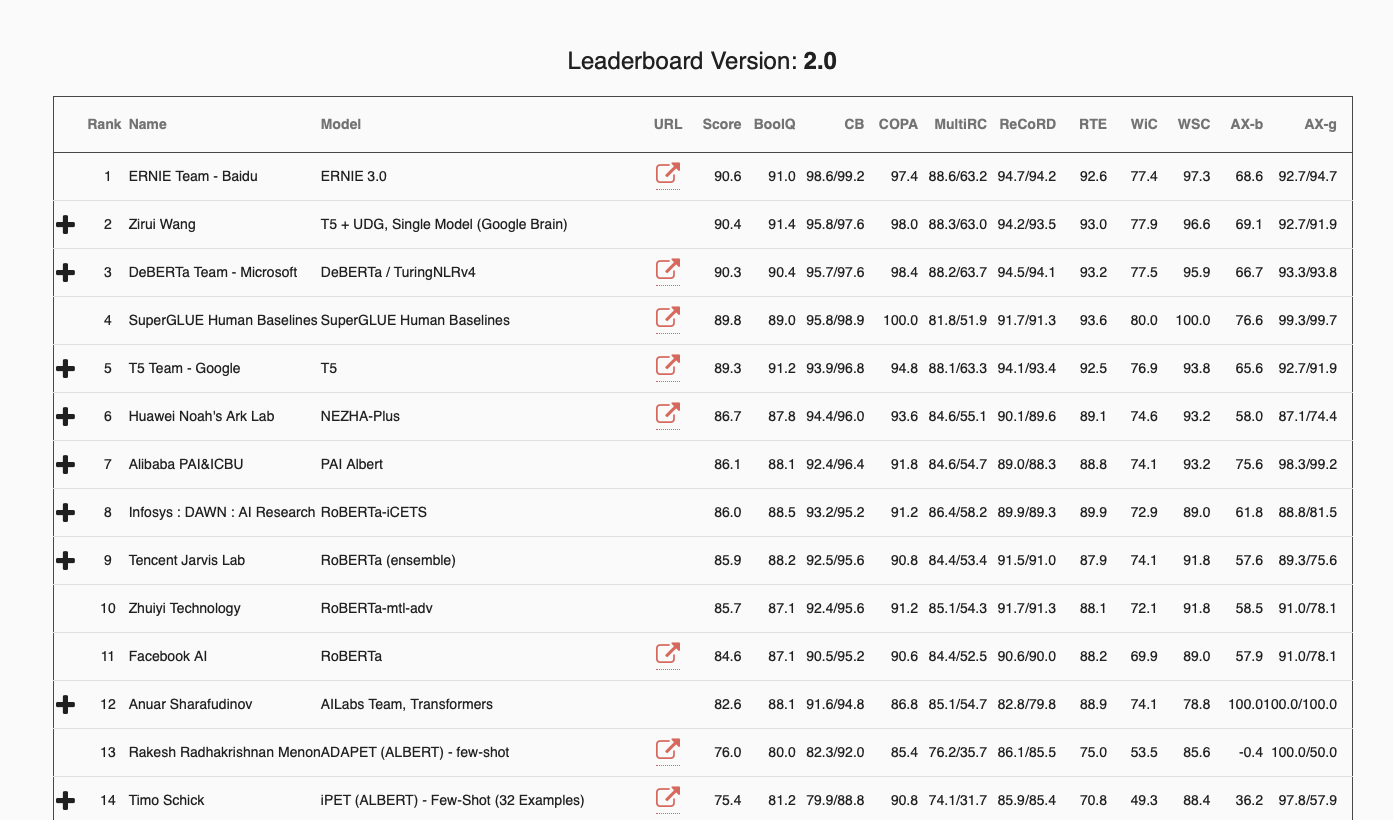Expand the Timo Schick row

coord(66,801)
